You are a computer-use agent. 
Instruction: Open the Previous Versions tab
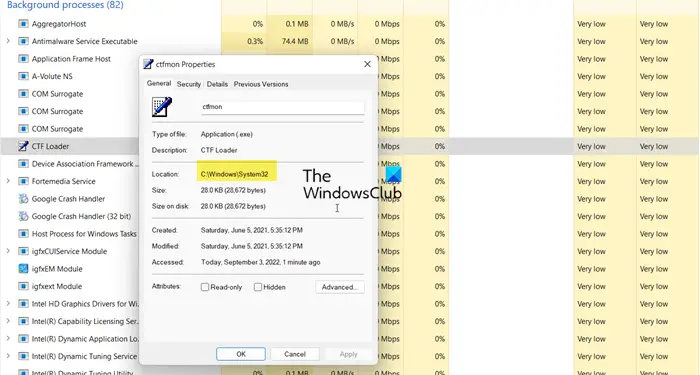pos(261,84)
